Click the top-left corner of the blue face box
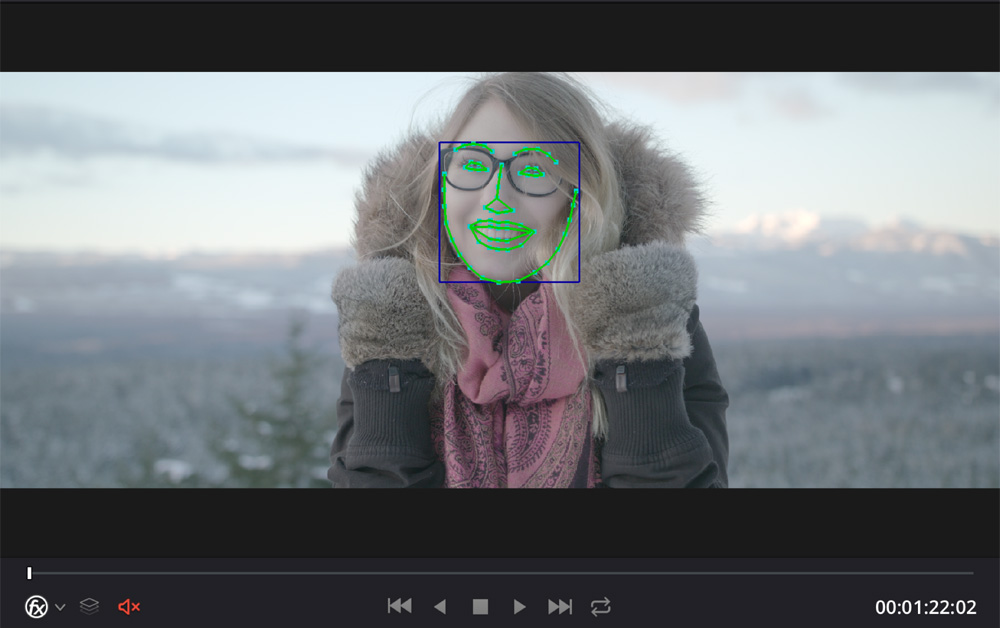The width and height of the screenshot is (1000, 628). 440,143
